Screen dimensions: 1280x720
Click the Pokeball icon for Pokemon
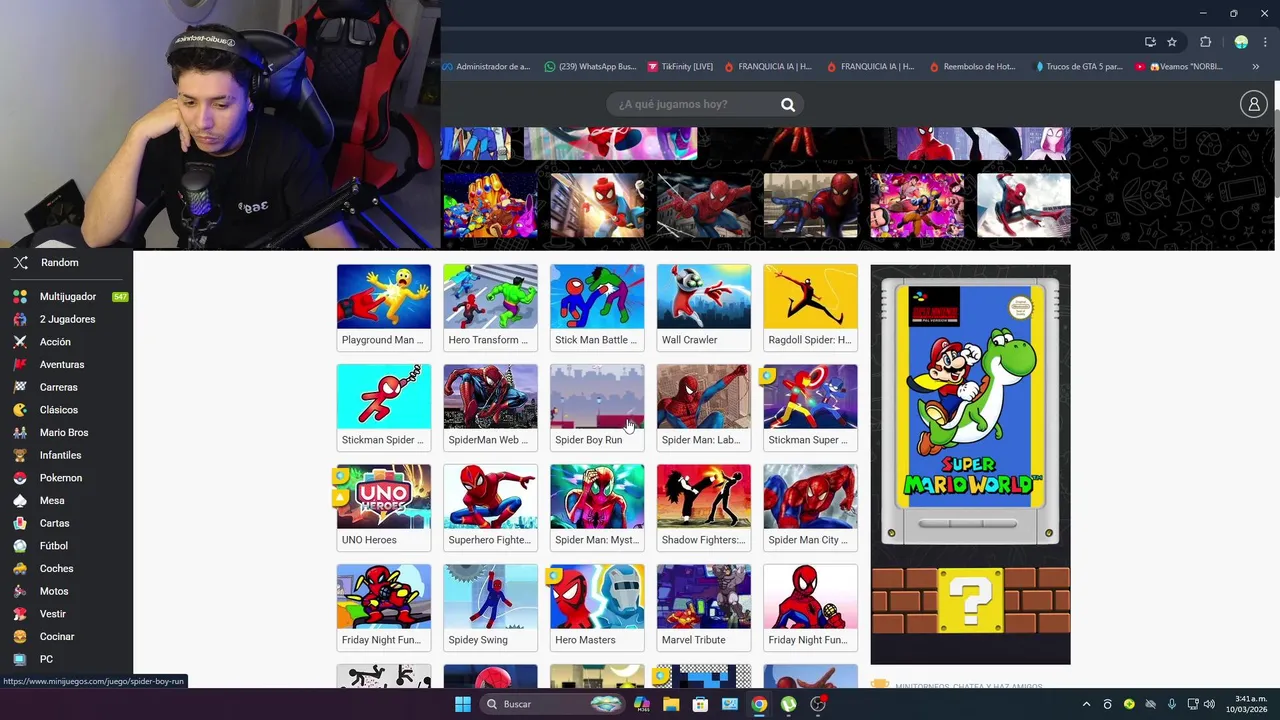point(20,478)
